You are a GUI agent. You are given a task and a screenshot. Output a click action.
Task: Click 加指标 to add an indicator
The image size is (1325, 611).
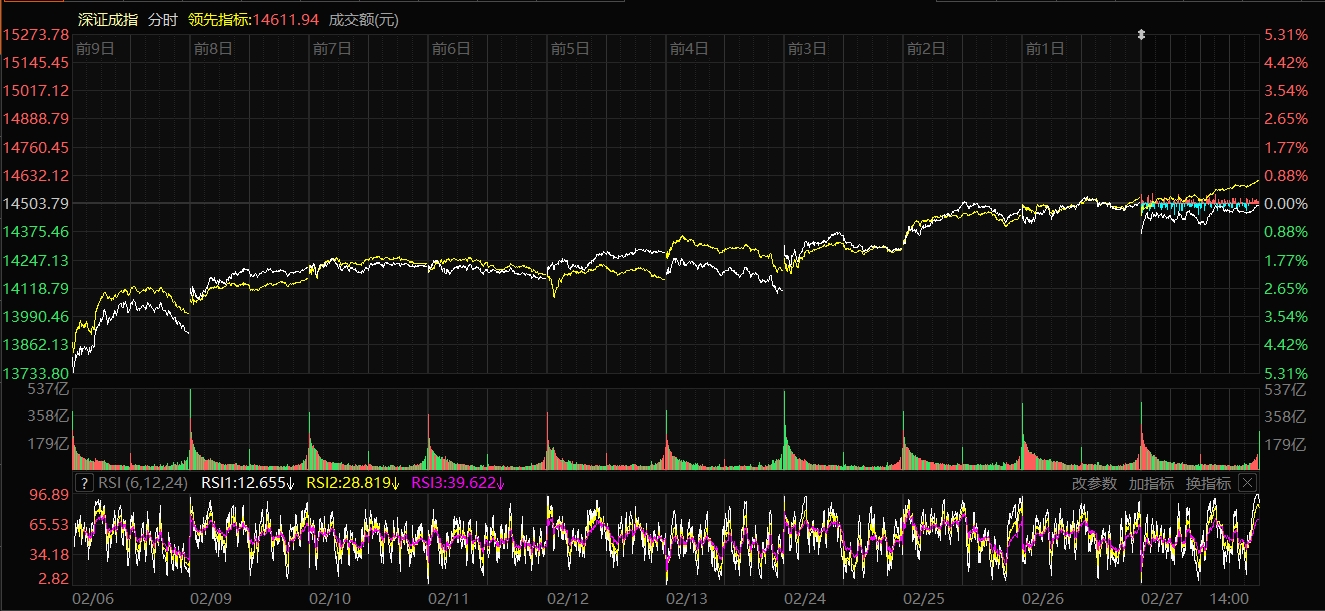tap(1151, 483)
